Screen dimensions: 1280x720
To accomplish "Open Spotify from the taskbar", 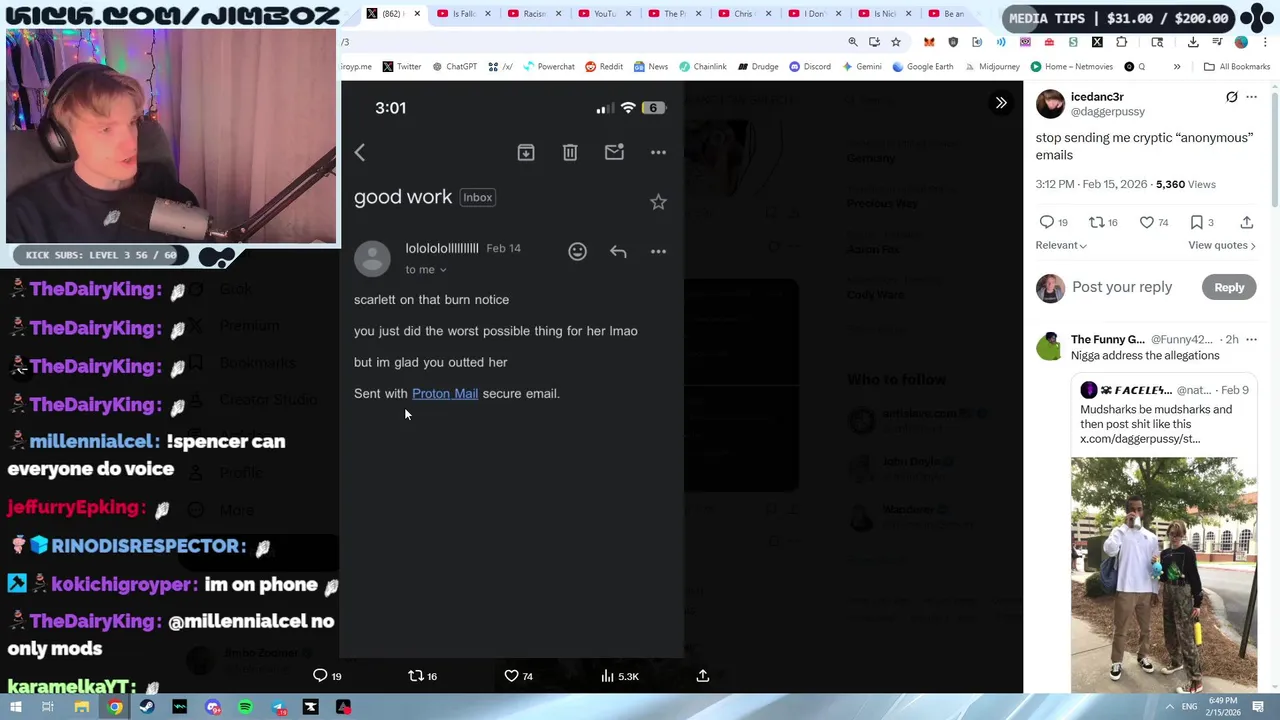I will pyautogui.click(x=245, y=707).
